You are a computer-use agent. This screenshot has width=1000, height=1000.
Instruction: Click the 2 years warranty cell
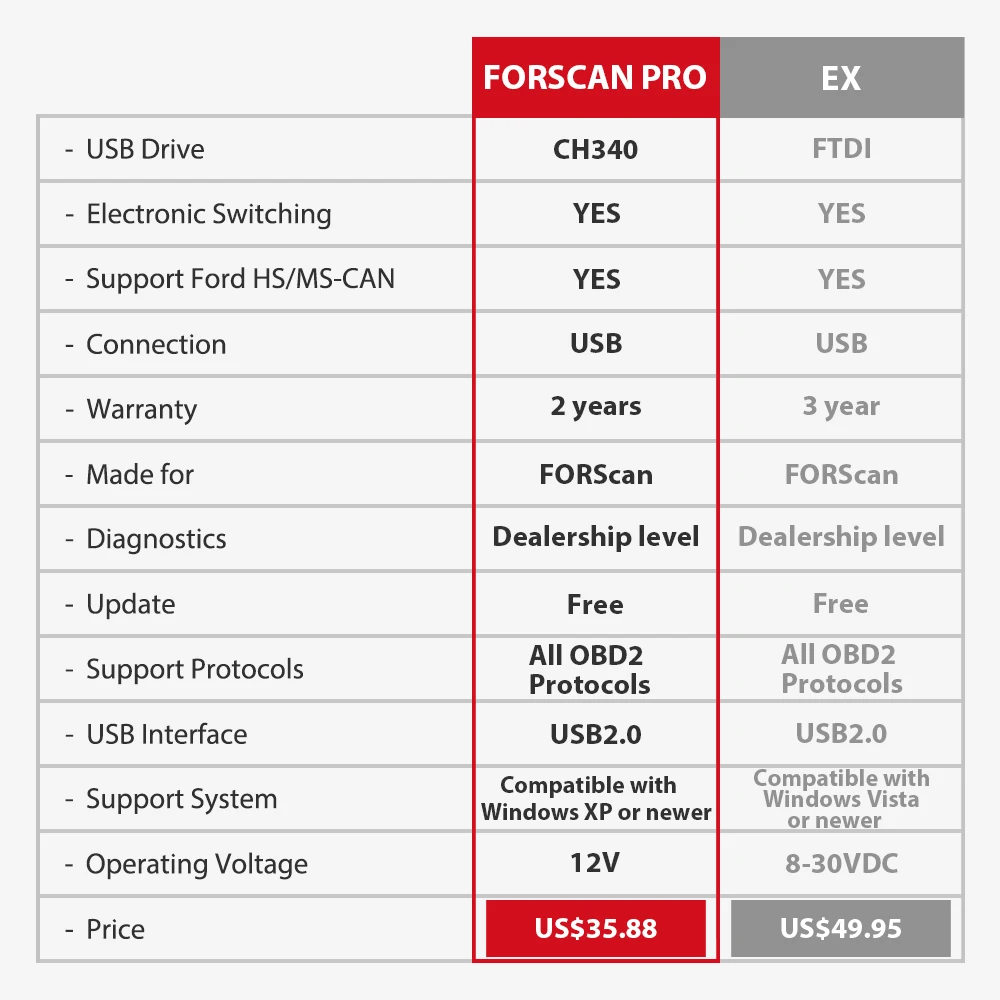pyautogui.click(x=595, y=407)
